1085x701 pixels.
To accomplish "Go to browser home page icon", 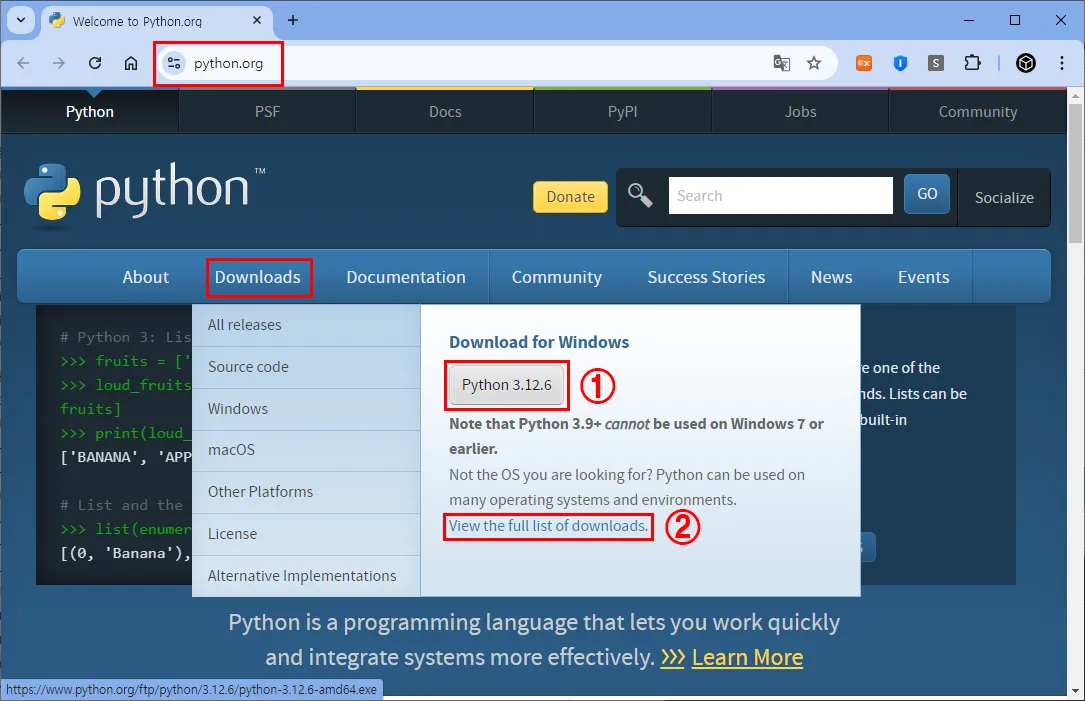I will 131,63.
